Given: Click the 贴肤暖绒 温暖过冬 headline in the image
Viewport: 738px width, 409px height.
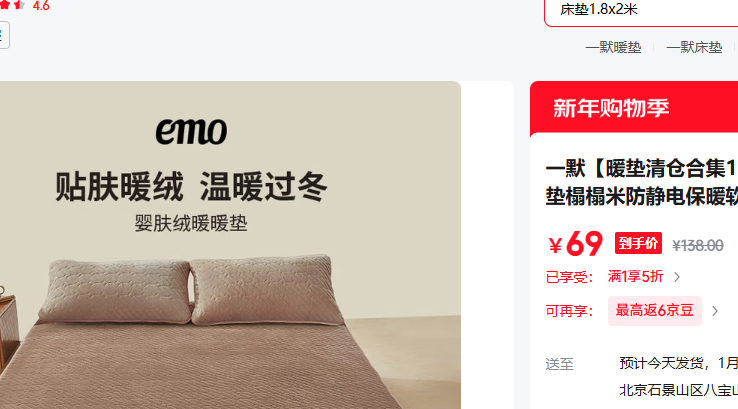Looking at the screenshot, I should pos(191,187).
